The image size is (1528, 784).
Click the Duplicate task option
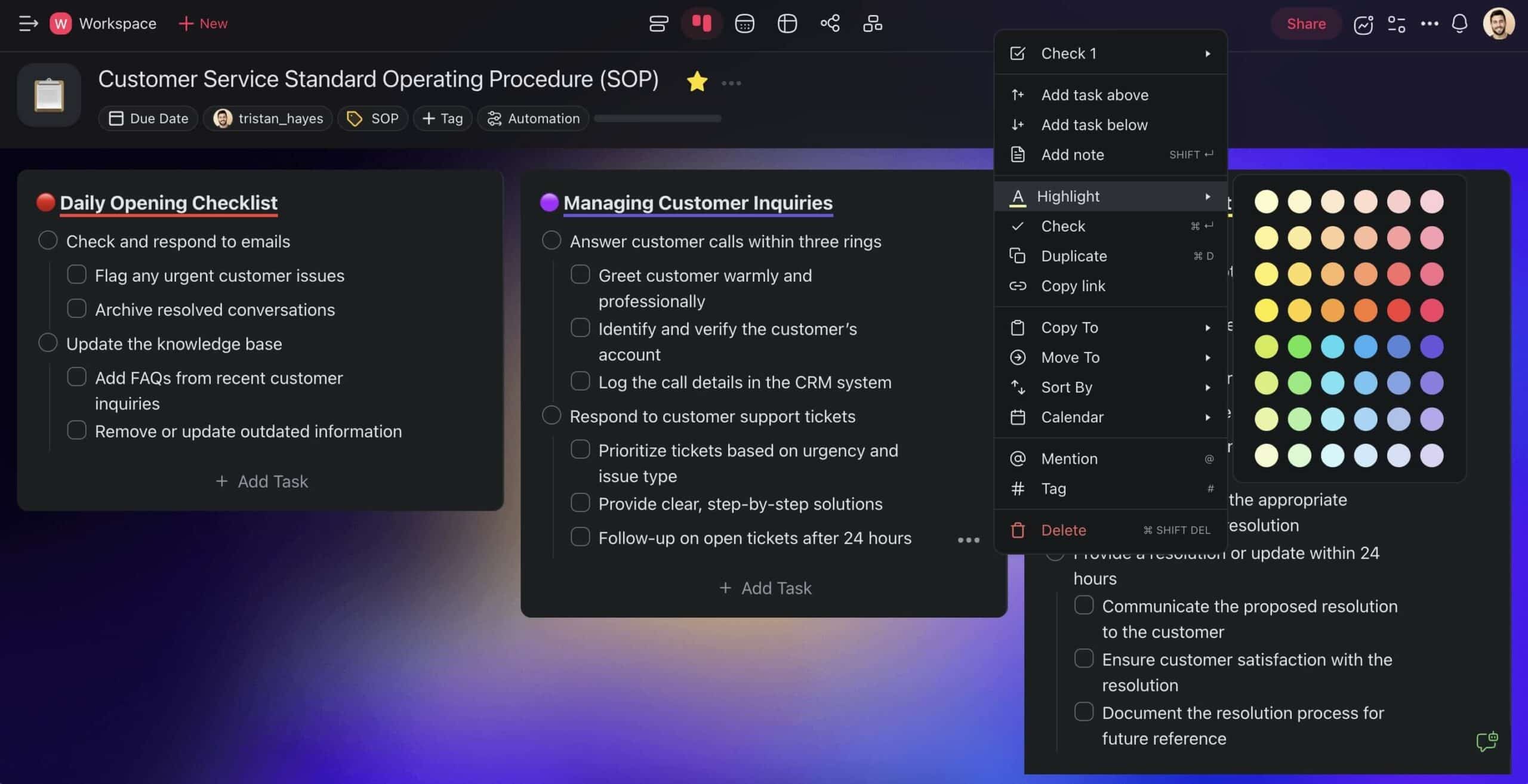(1074, 256)
